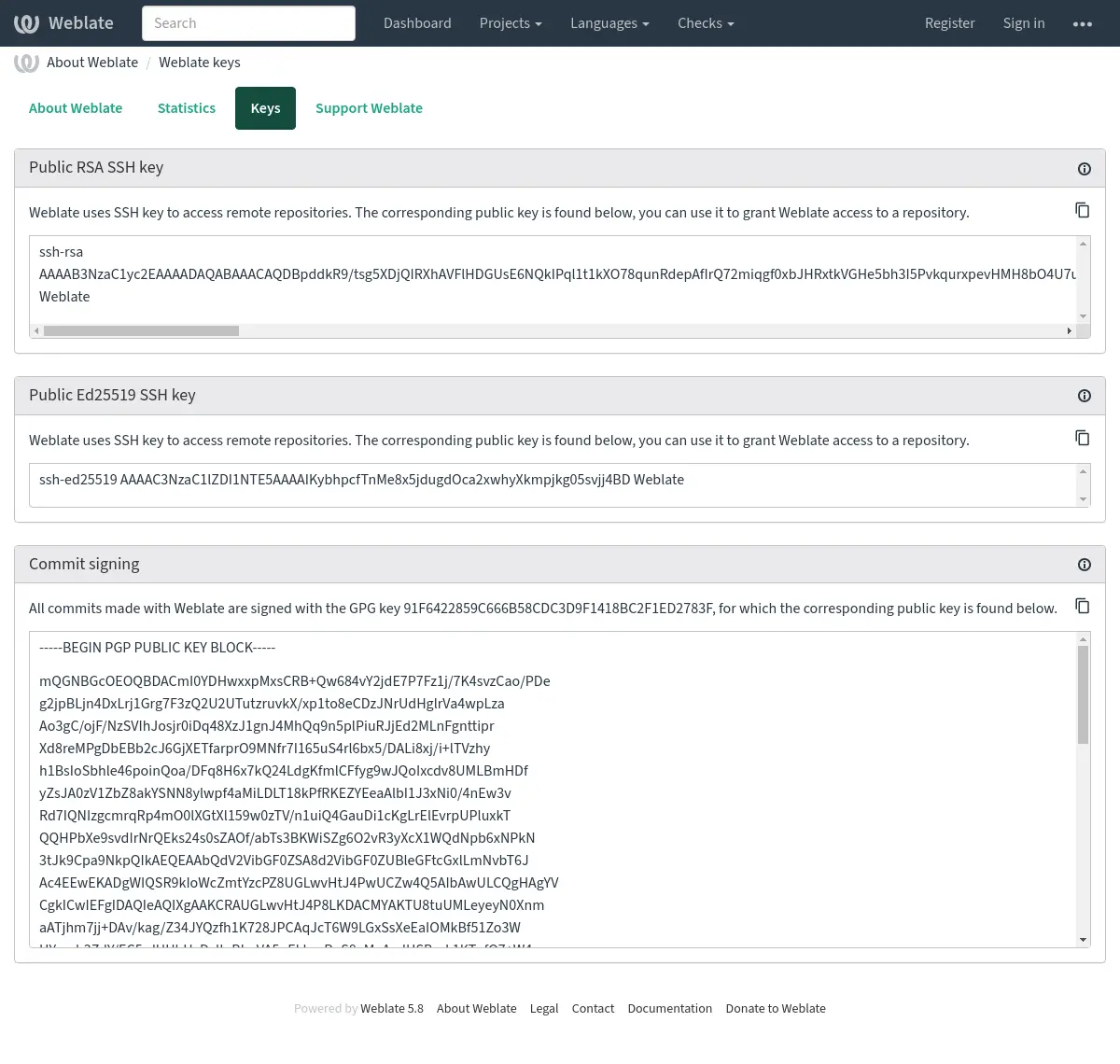Click the 'ssh-rsa' line in RSA key box

[61, 252]
